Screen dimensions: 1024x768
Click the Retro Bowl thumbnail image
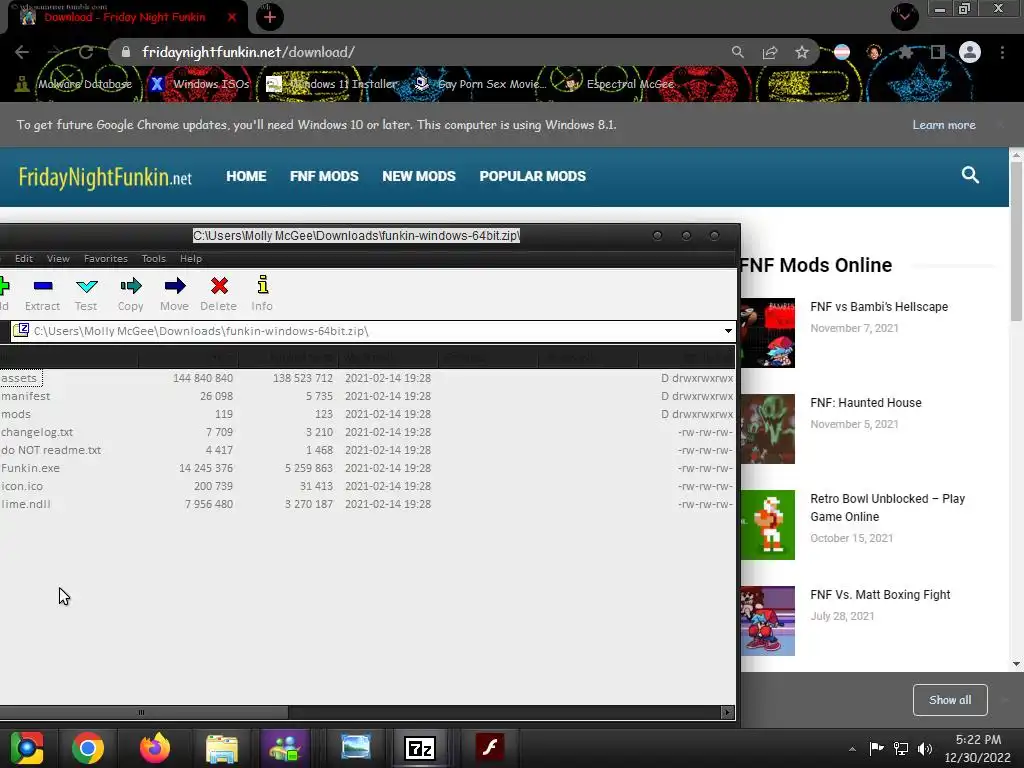(767, 525)
